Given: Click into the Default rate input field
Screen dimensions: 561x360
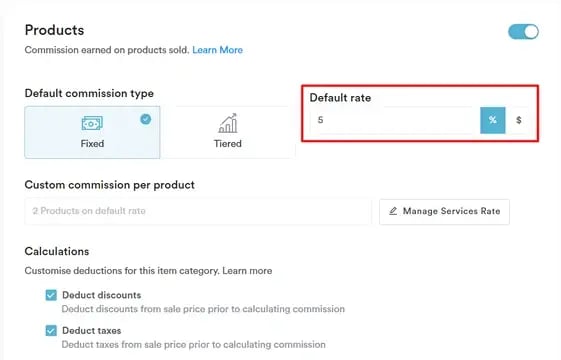Looking at the screenshot, I should pyautogui.click(x=395, y=120).
